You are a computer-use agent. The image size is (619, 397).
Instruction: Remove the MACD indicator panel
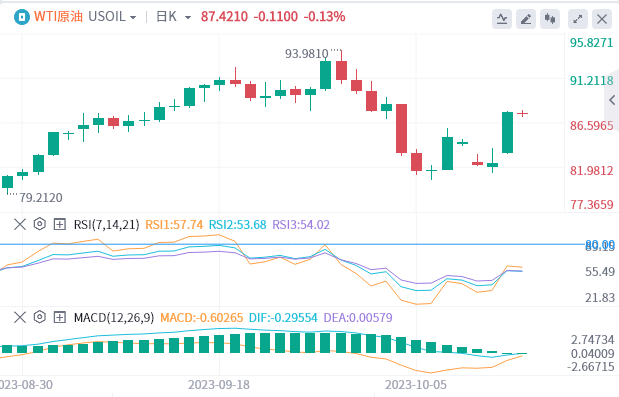[x=20, y=317]
